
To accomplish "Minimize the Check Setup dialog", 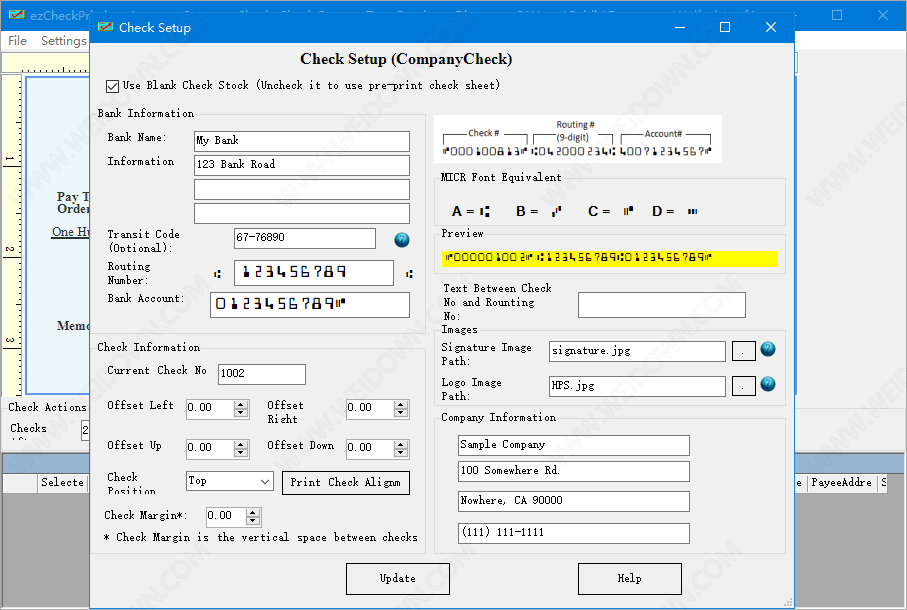I will (x=680, y=27).
